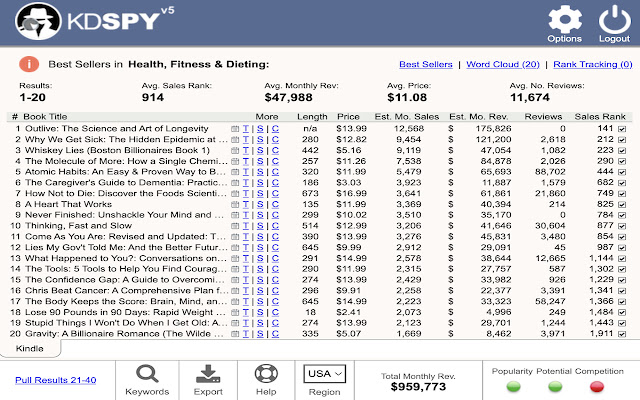Click C link for Whiskey Lies row

[275, 151]
